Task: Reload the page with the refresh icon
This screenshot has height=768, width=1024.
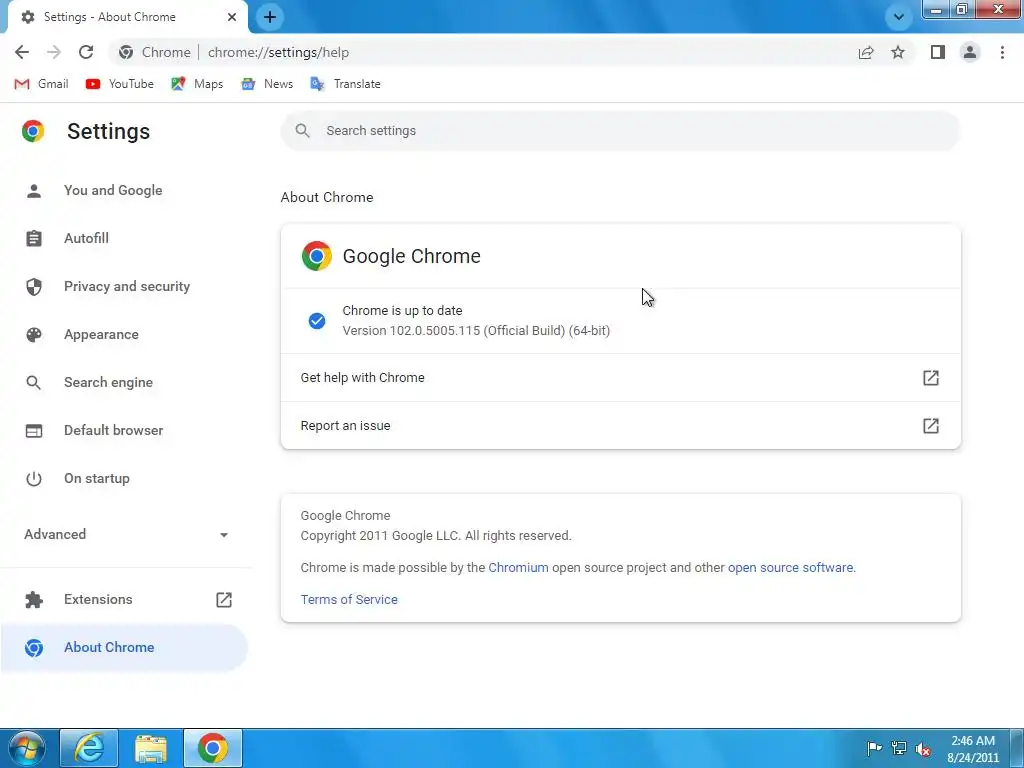Action: point(86,52)
